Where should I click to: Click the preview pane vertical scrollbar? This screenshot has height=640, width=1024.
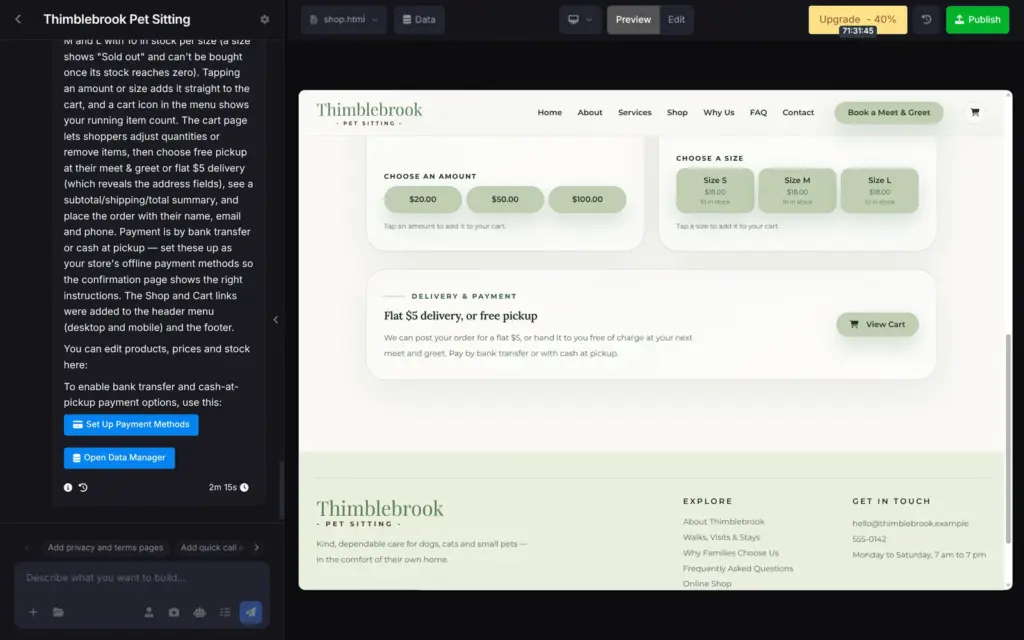pos(1008,438)
